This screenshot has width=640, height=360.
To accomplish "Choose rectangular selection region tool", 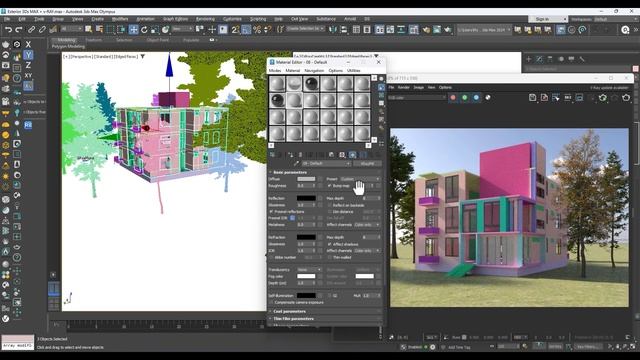I will [110, 29].
